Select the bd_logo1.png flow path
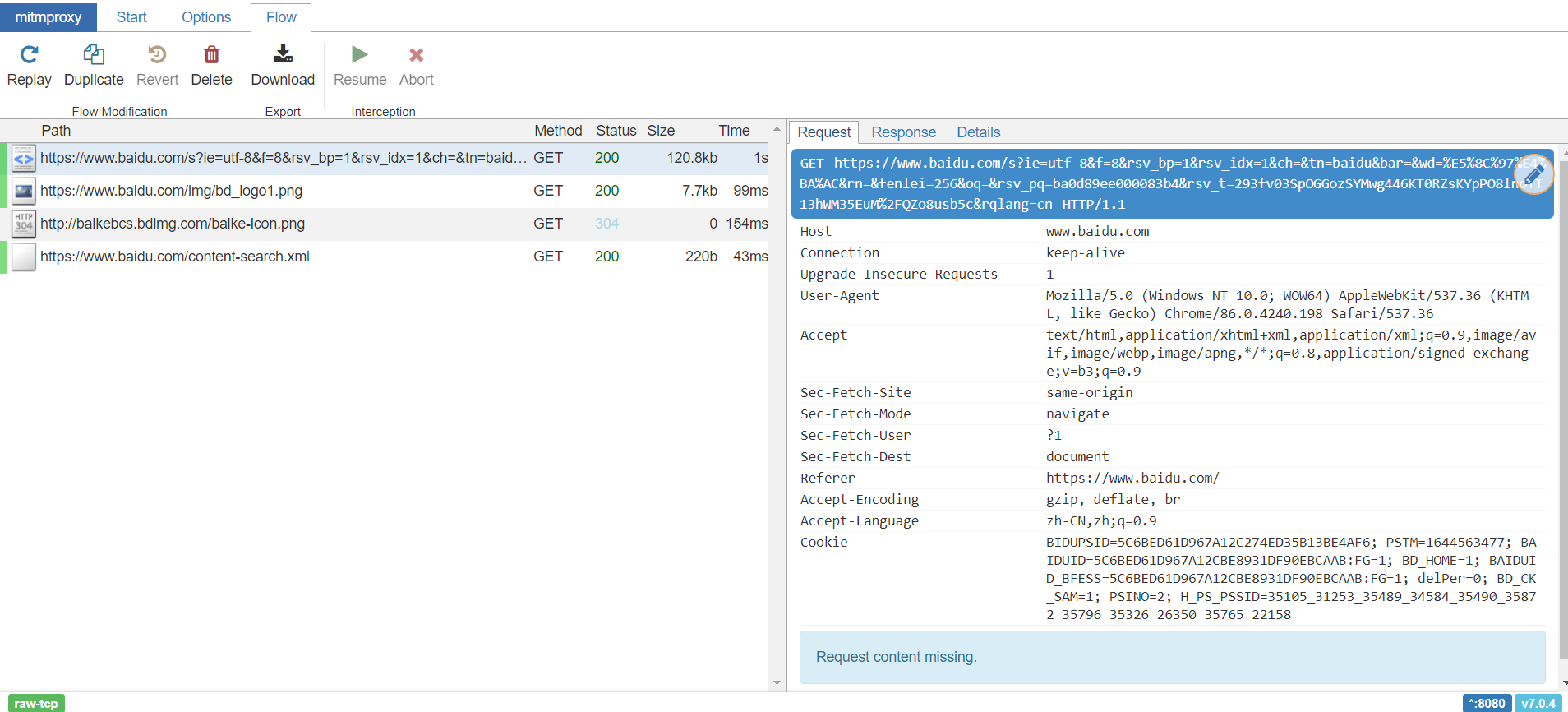The height and width of the screenshot is (712, 1568). (172, 191)
